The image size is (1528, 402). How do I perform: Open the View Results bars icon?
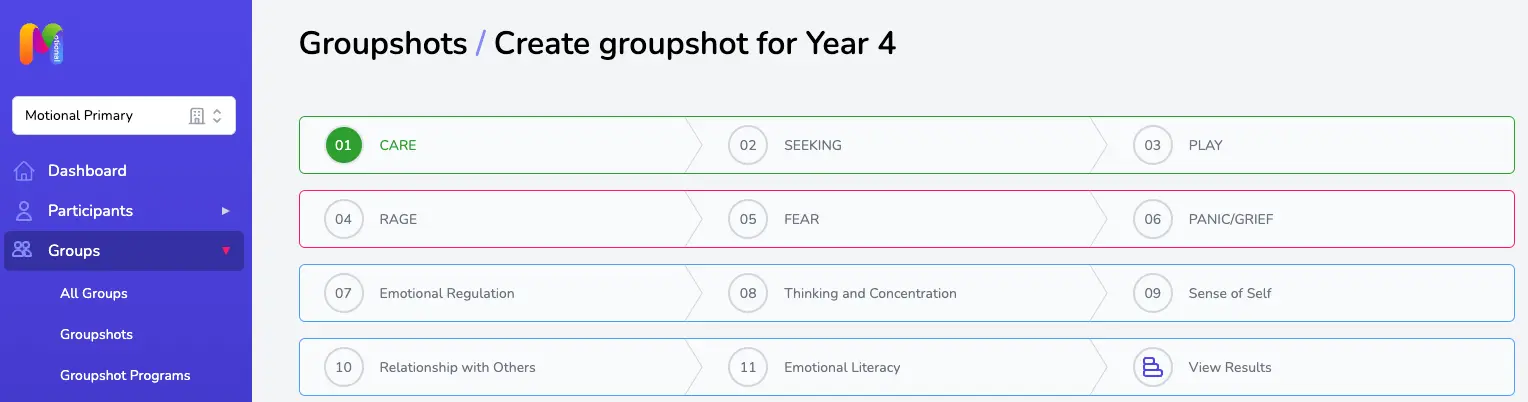coord(1153,367)
